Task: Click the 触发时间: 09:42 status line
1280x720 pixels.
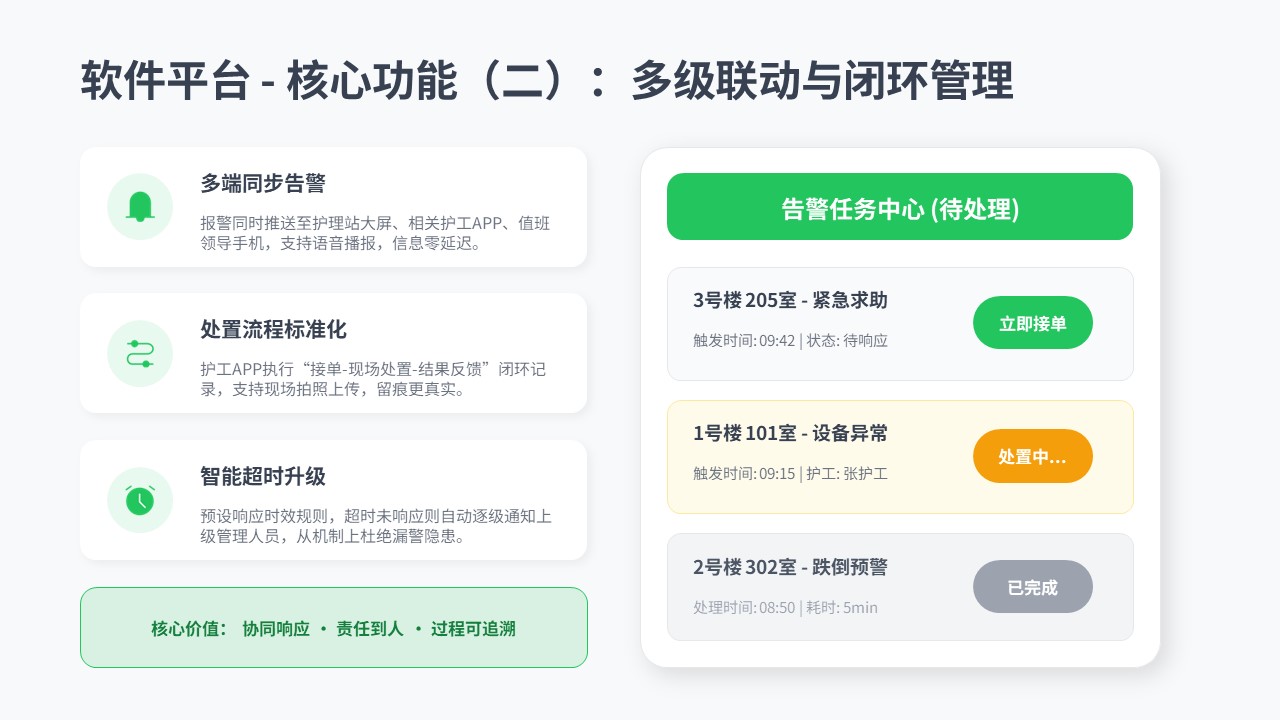Action: tap(790, 340)
